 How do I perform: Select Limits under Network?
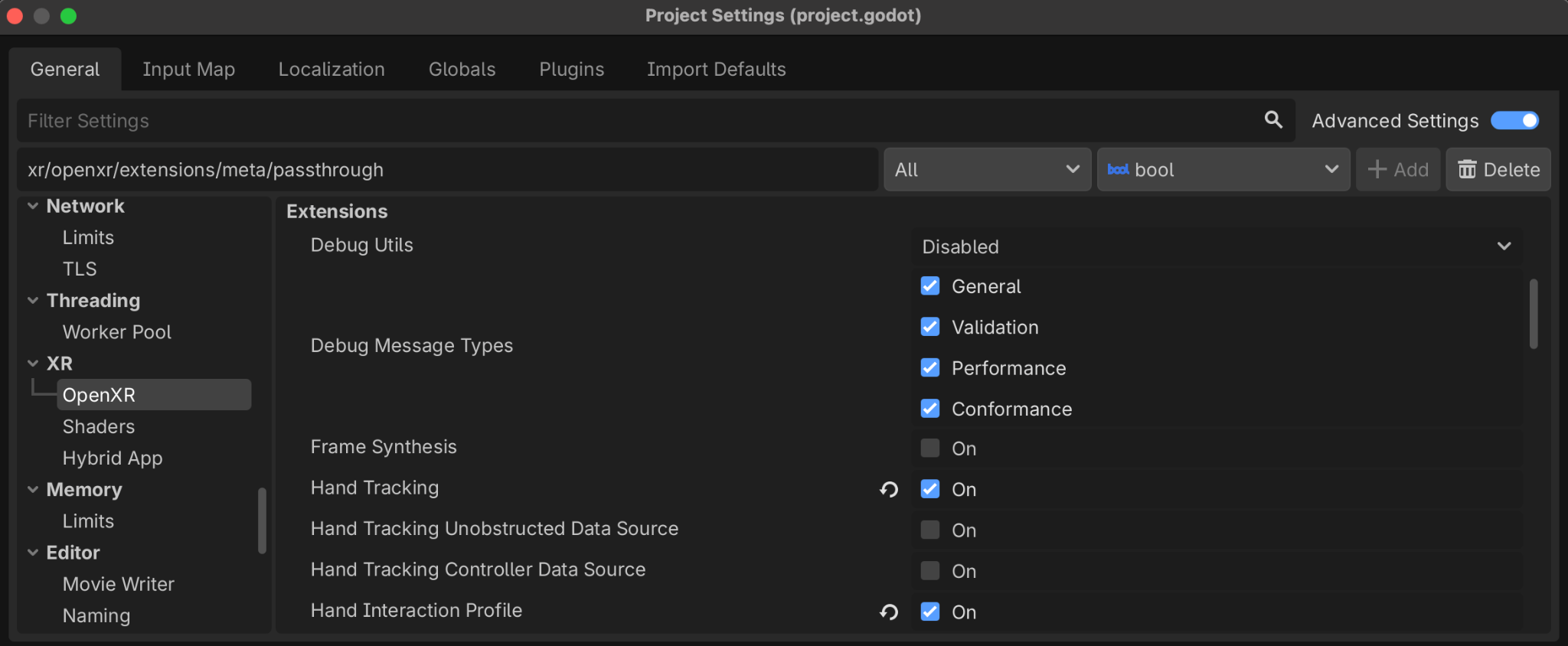pos(88,237)
